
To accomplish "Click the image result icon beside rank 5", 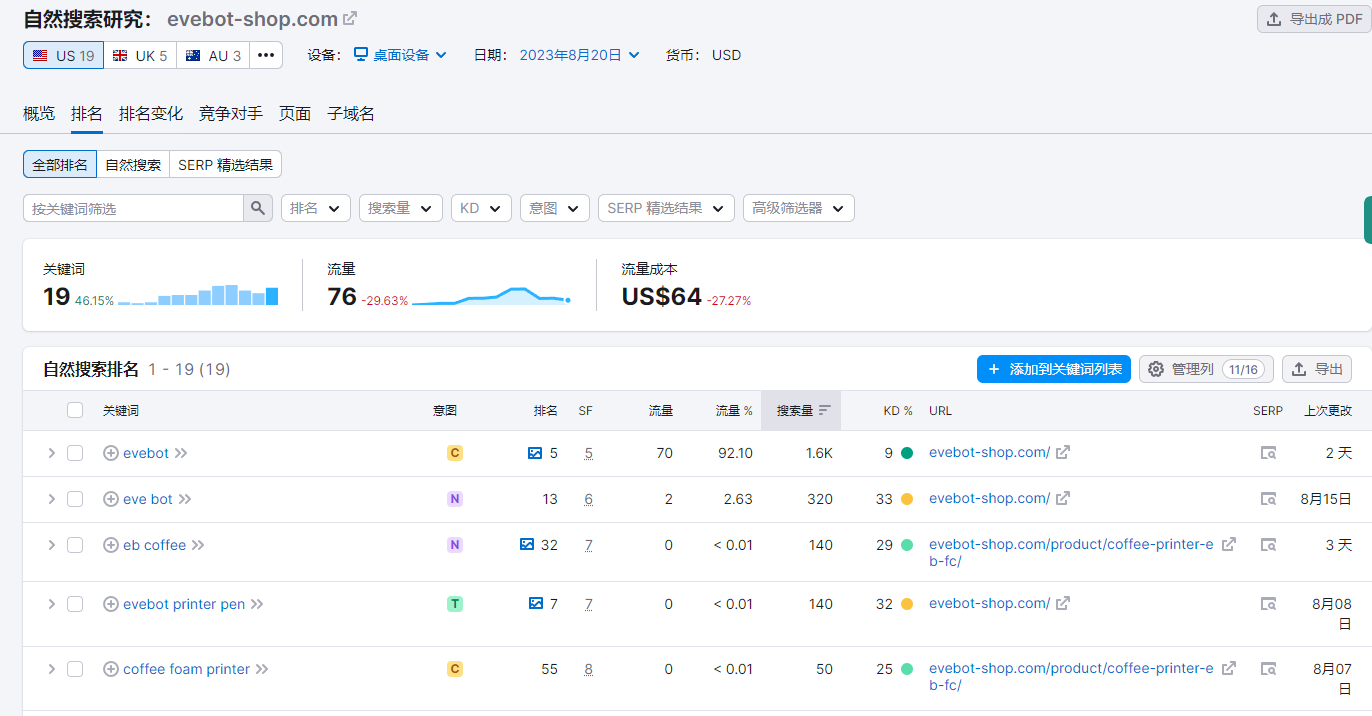I will point(535,453).
